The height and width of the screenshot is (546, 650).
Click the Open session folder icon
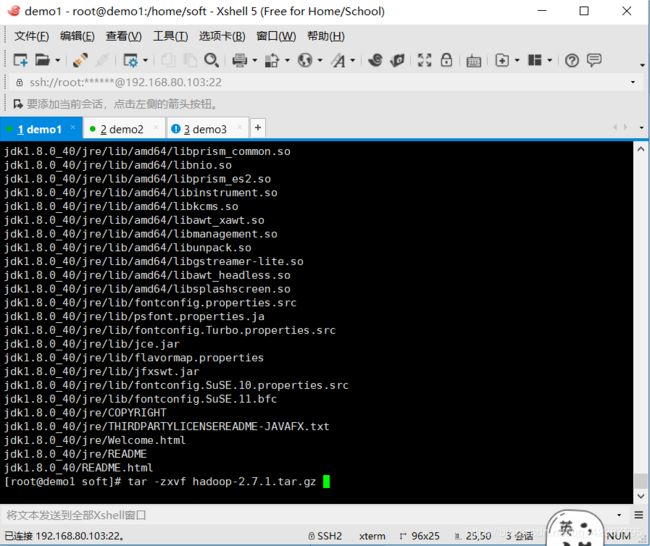42,61
